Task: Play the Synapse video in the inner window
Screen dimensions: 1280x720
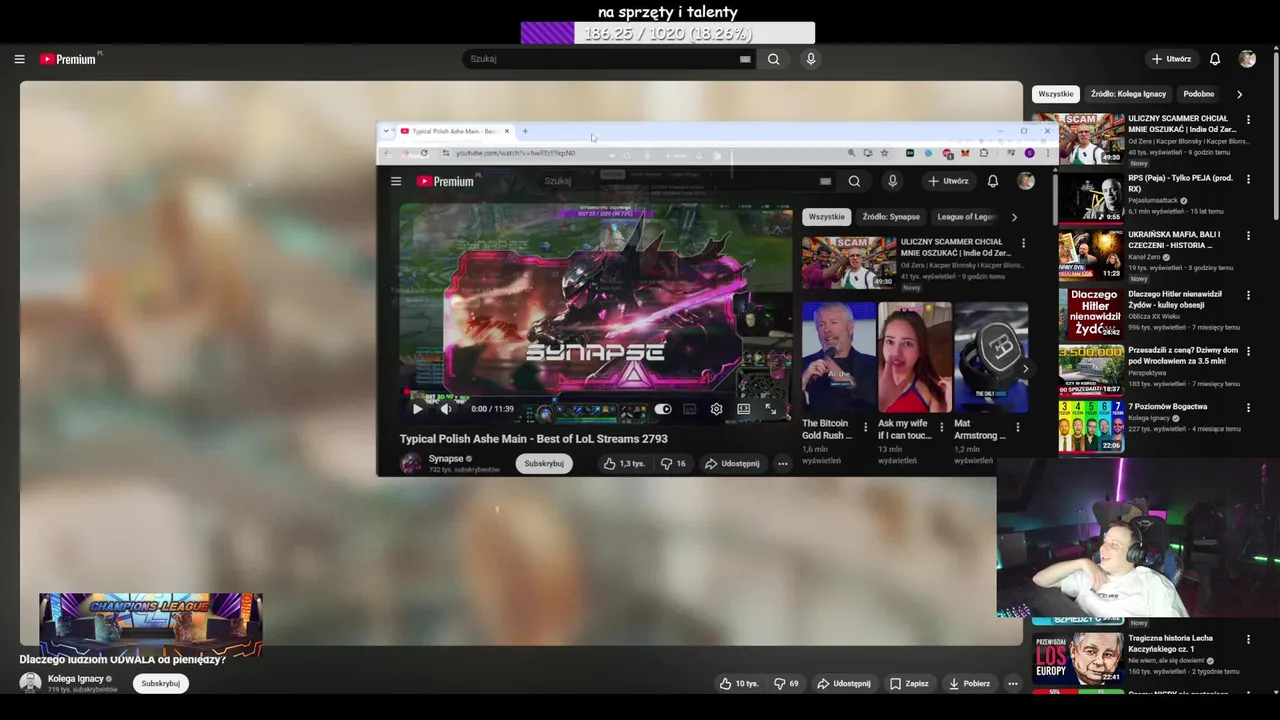Action: click(x=417, y=409)
